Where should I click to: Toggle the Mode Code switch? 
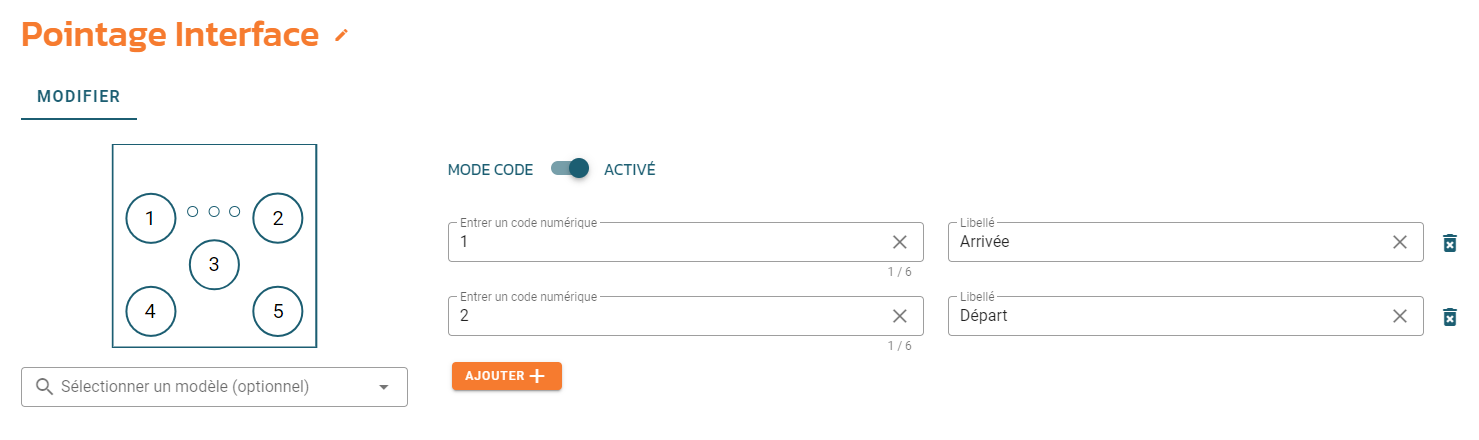[570, 169]
